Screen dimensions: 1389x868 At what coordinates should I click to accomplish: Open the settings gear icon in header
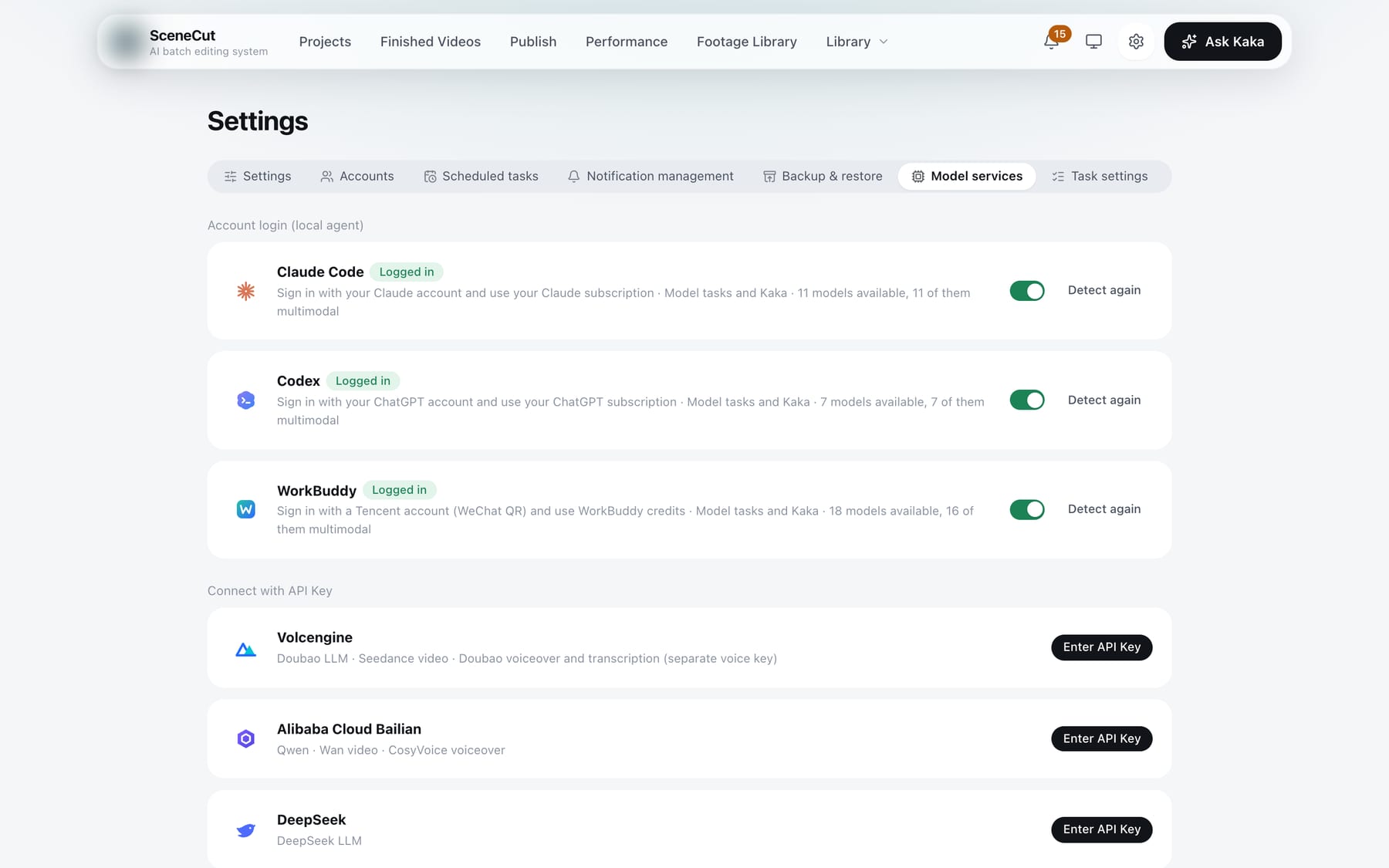click(1136, 42)
